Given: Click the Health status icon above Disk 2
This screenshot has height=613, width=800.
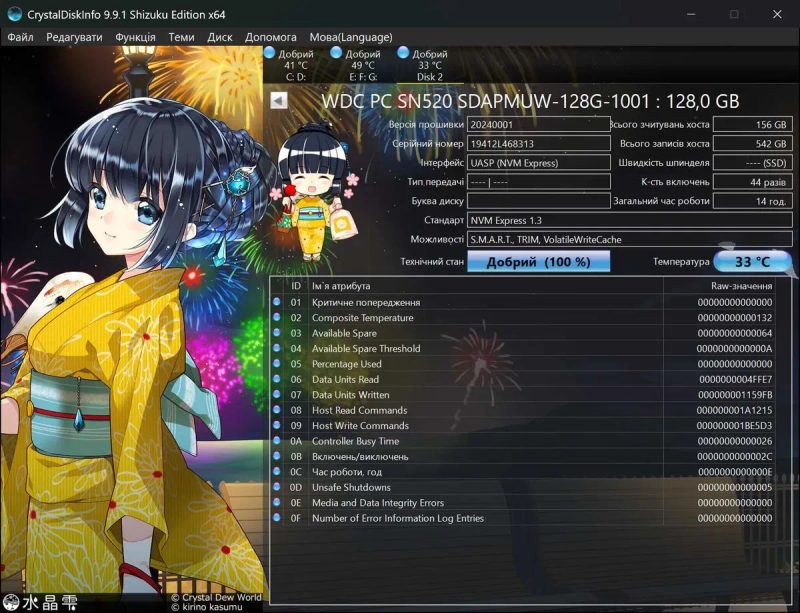Looking at the screenshot, I should [403, 52].
